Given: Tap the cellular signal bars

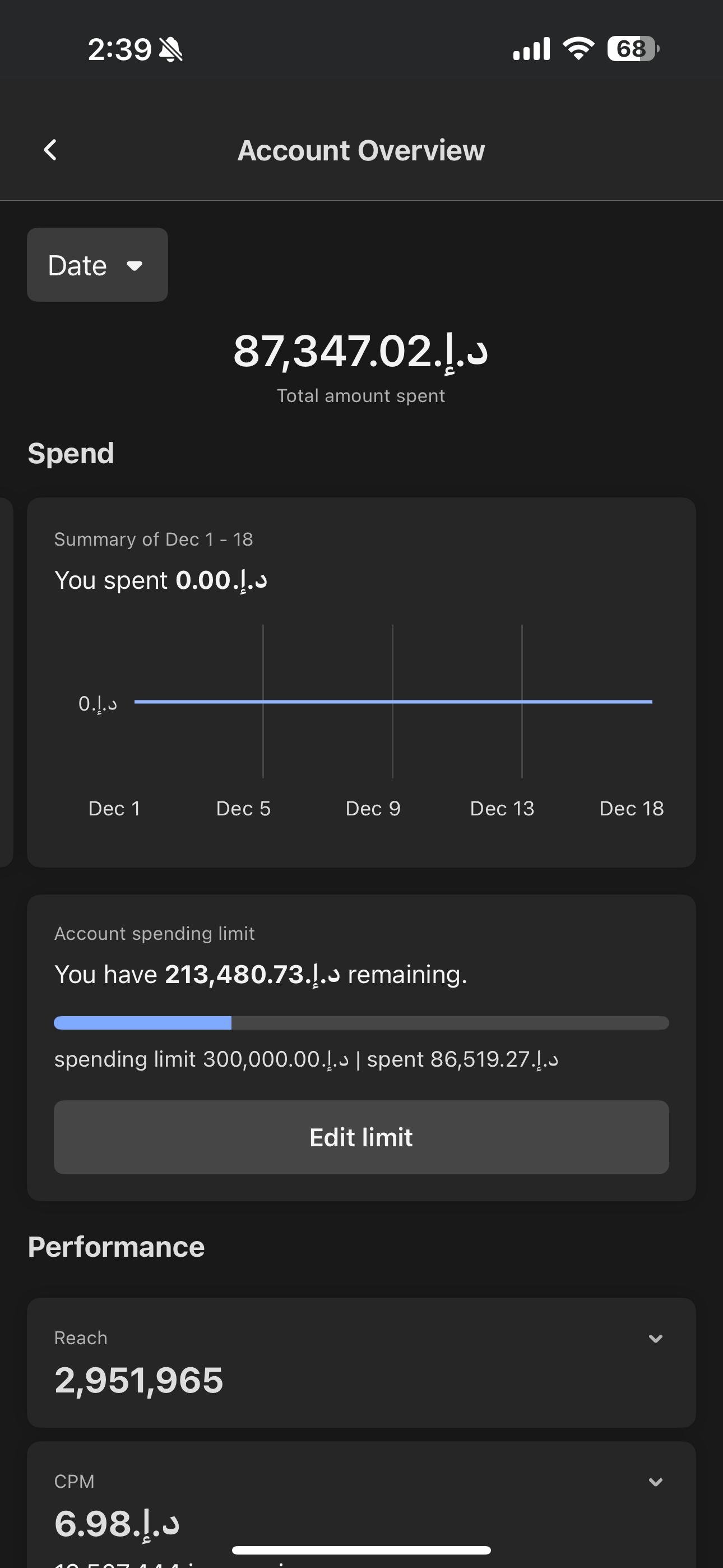Looking at the screenshot, I should tap(531, 49).
